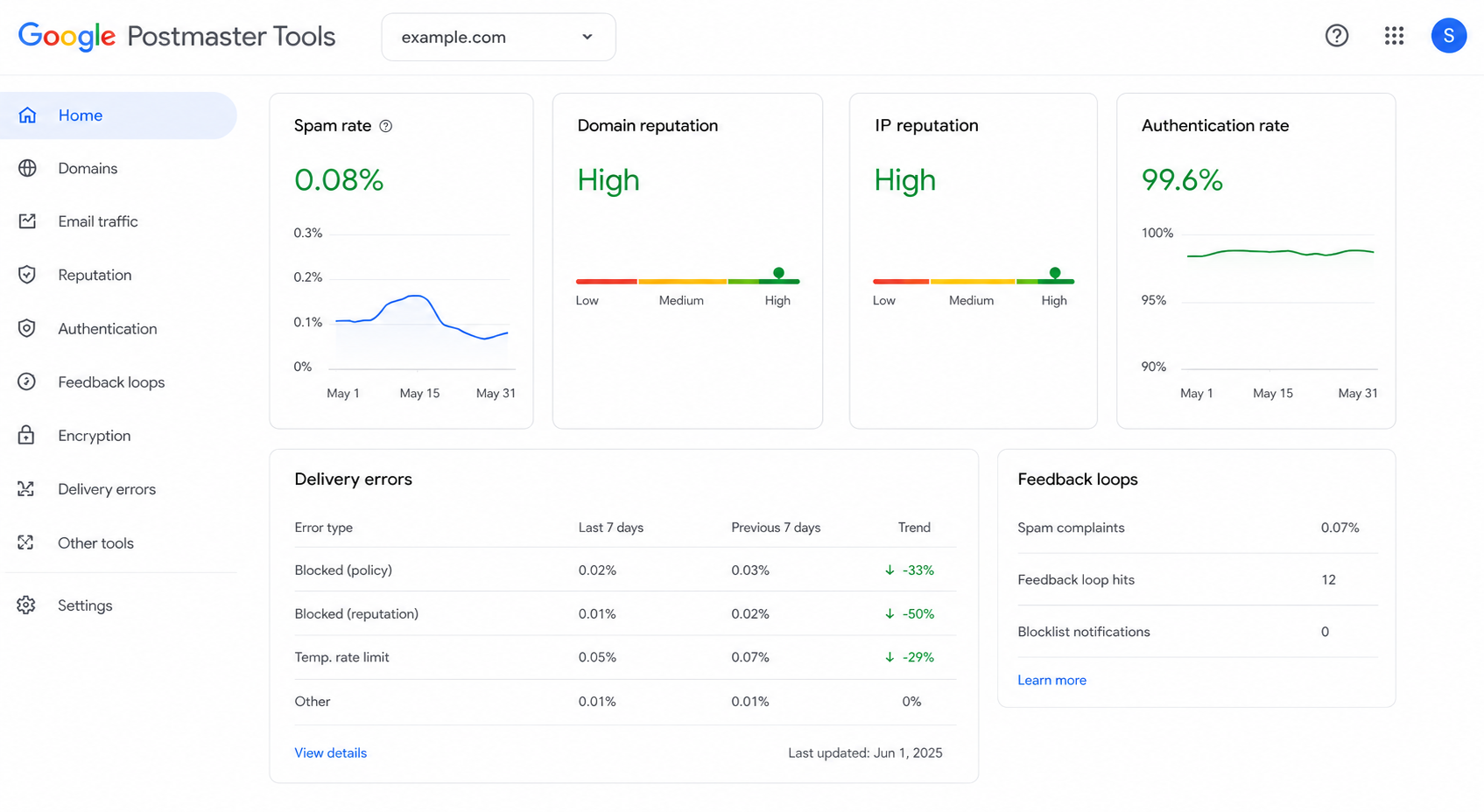Select the Other error type row label
Image resolution: width=1484 pixels, height=812 pixels.
pos(313,702)
